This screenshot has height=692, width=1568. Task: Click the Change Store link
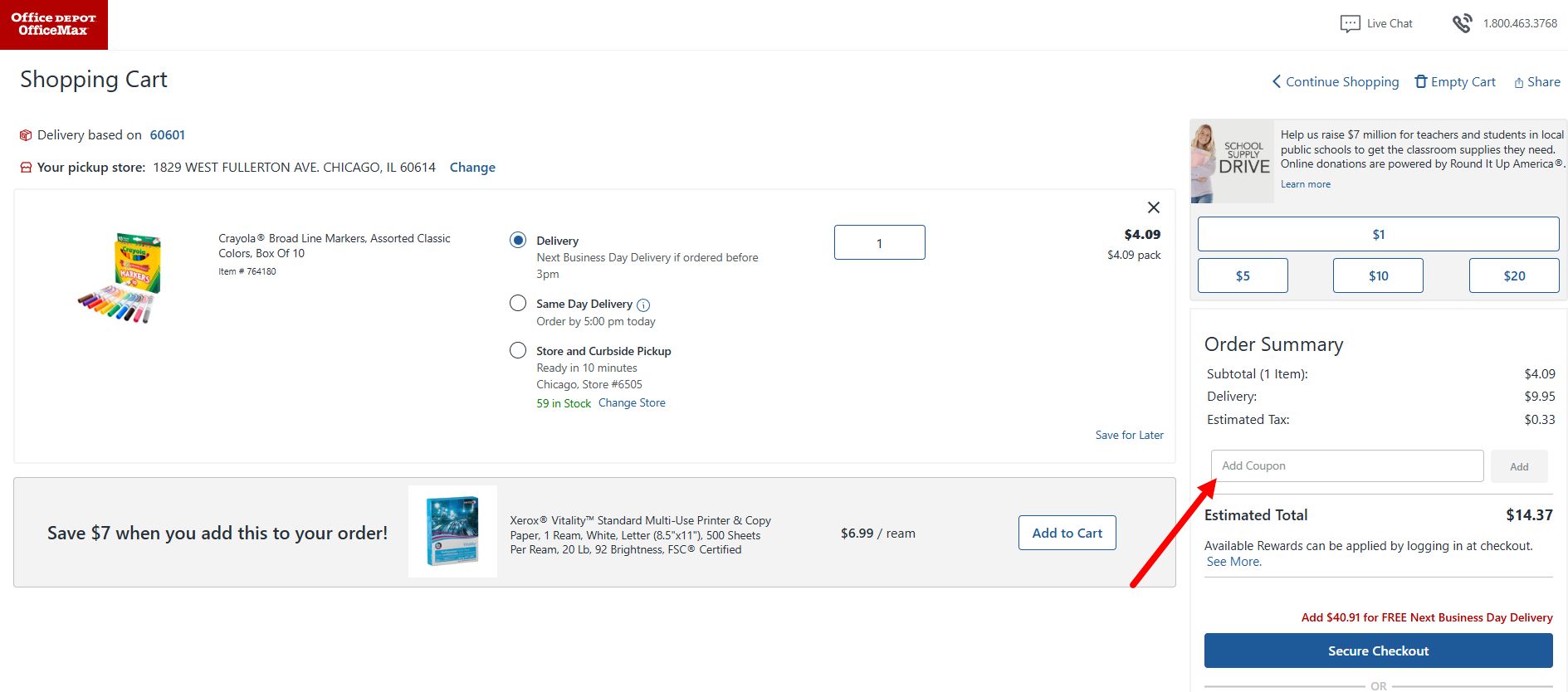click(632, 402)
